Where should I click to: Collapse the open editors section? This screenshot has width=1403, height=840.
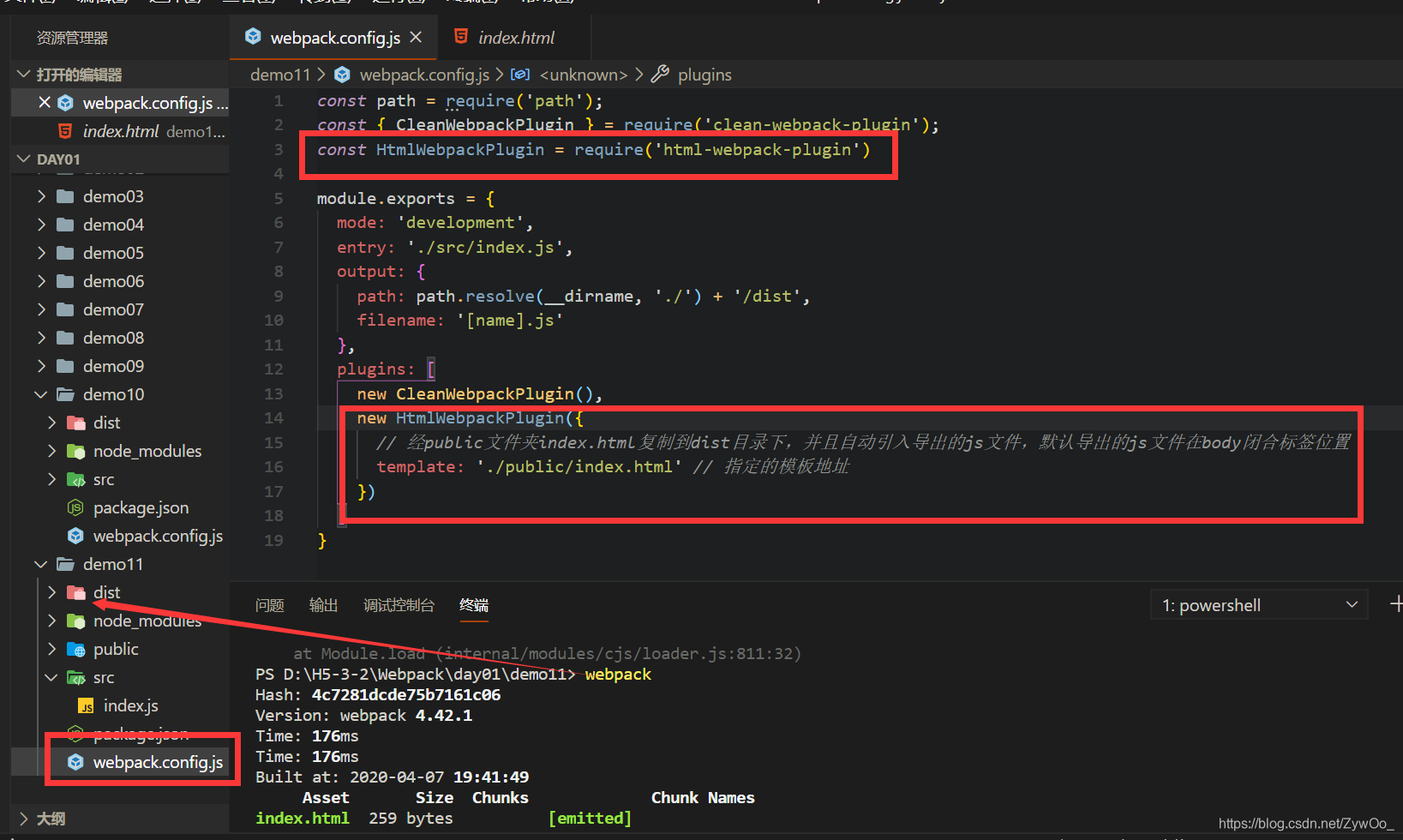tap(24, 75)
